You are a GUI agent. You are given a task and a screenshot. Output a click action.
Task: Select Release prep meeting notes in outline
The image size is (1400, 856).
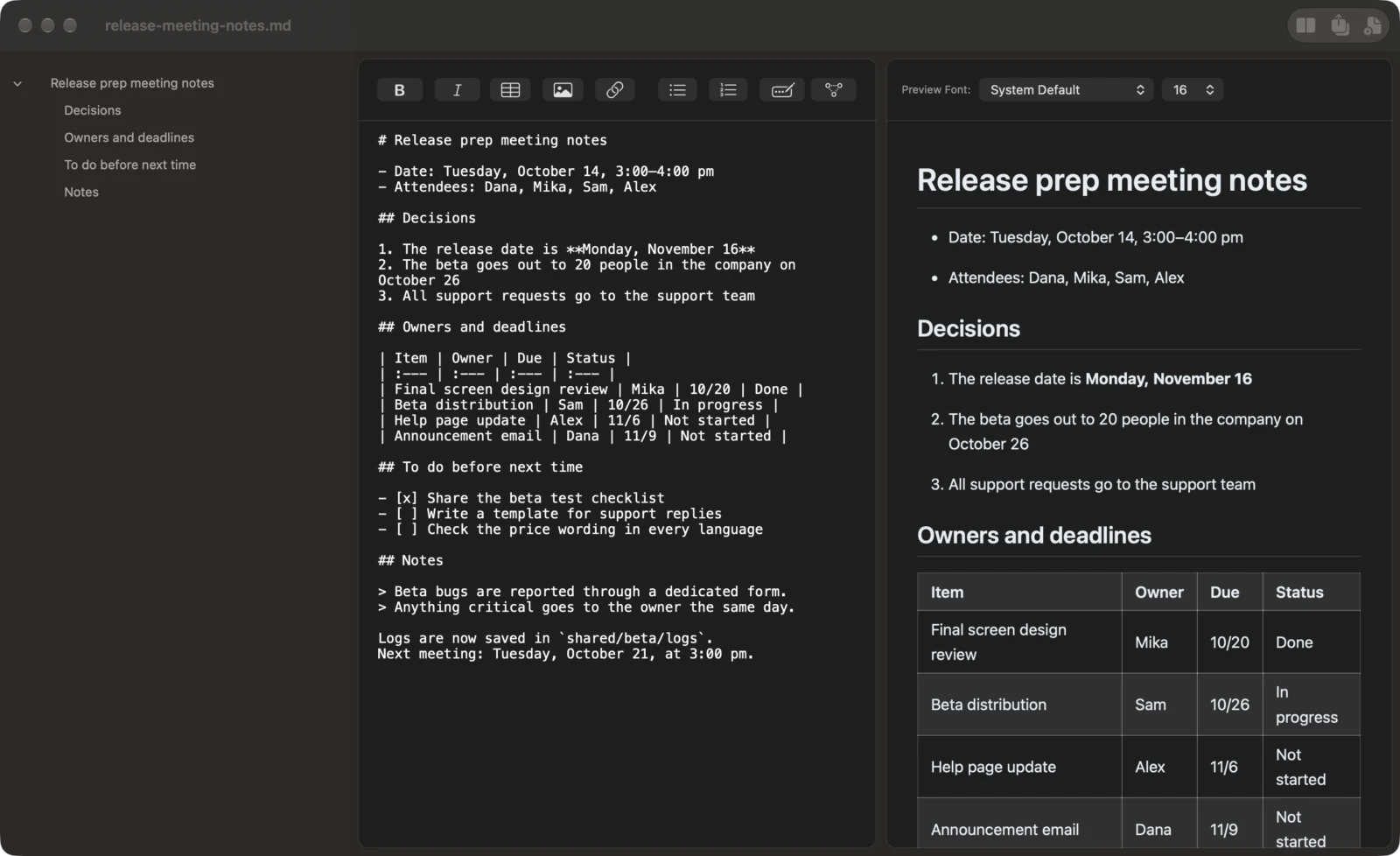(132, 83)
